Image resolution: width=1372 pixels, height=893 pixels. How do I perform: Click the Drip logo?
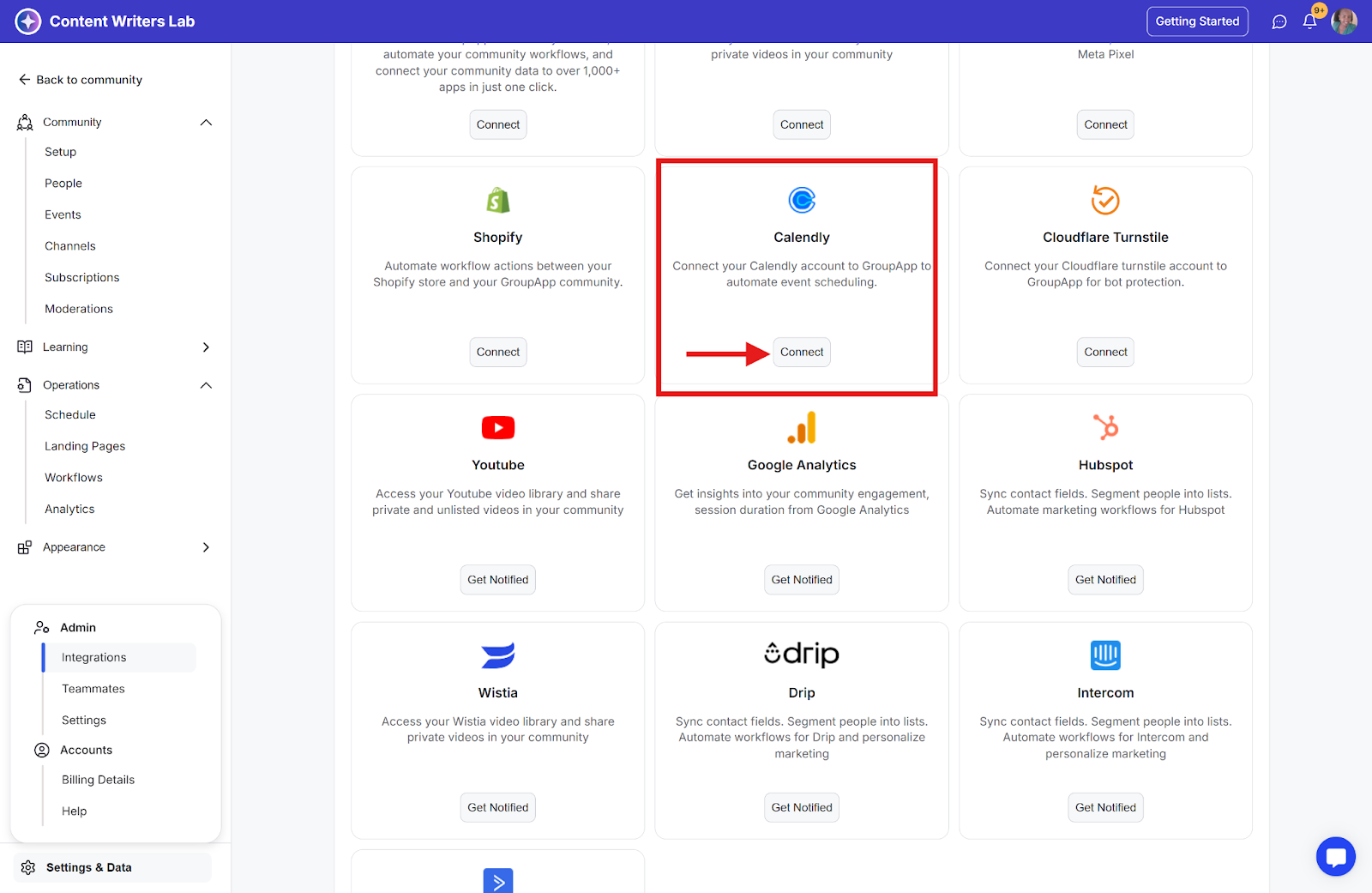tap(802, 655)
